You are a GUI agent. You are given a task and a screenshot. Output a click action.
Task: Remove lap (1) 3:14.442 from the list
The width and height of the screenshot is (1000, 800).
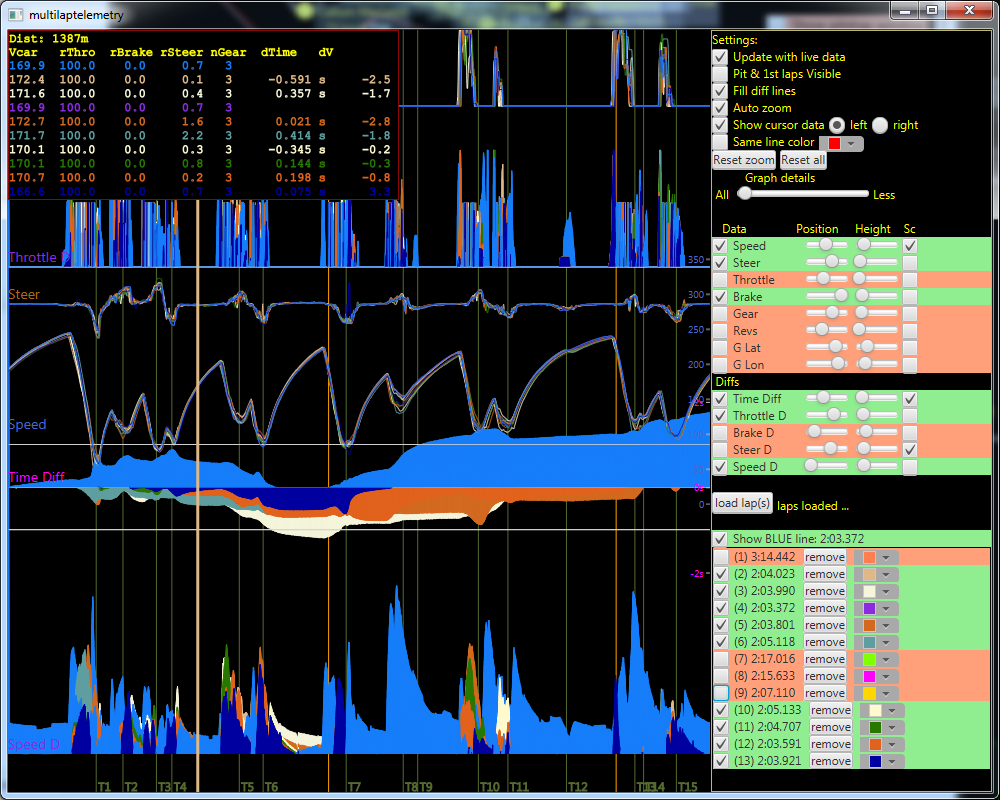click(824, 557)
